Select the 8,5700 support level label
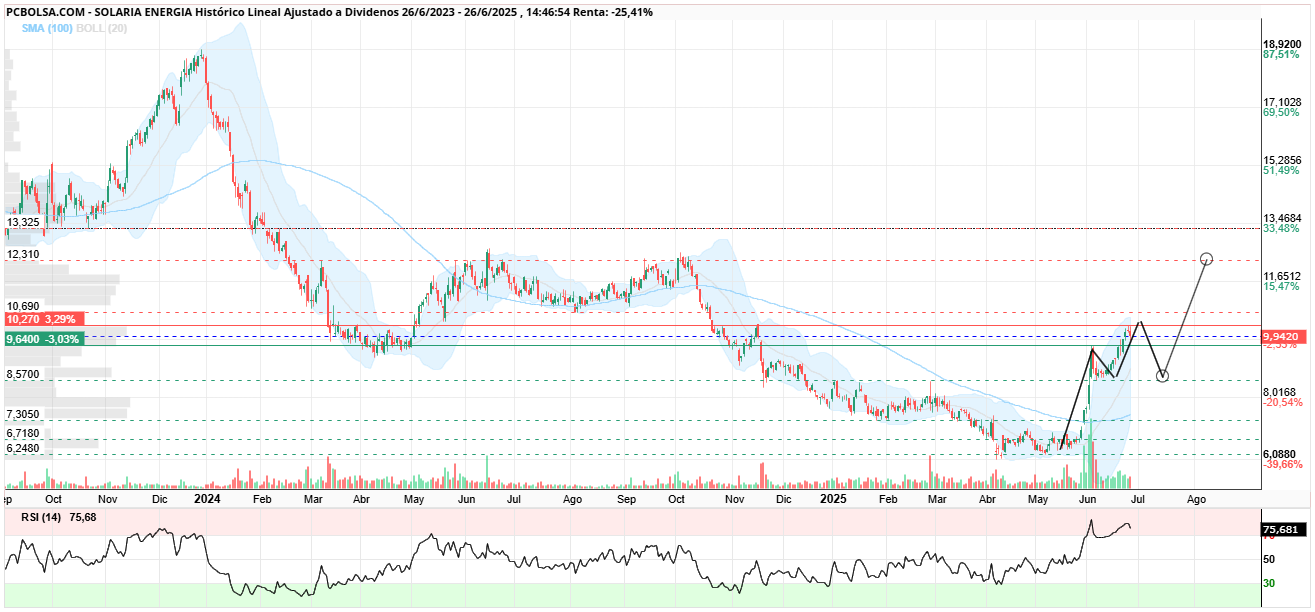 tap(23, 374)
